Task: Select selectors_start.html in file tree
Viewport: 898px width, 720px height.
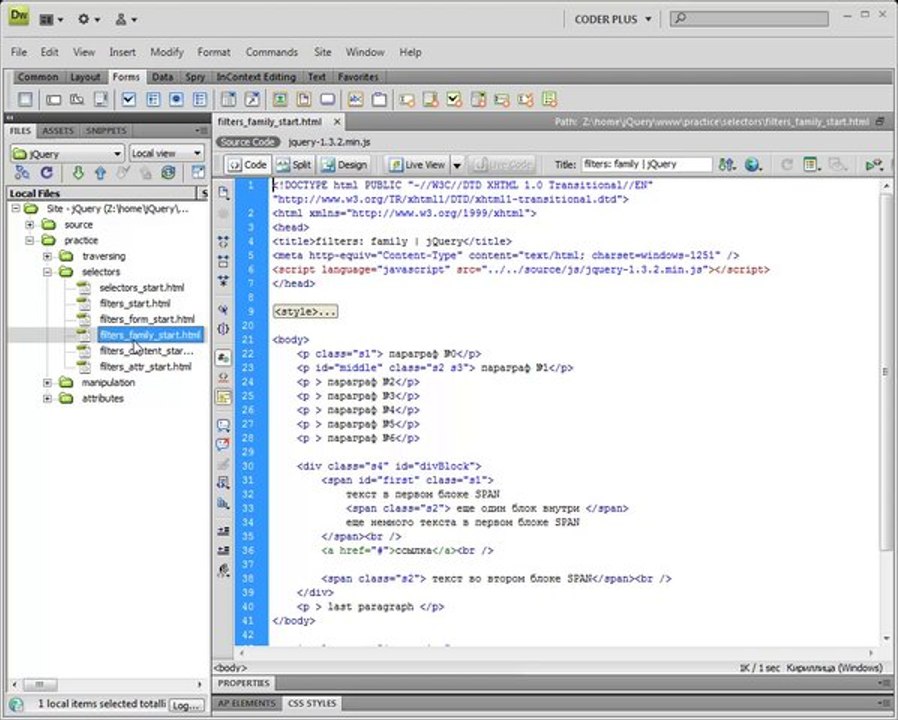Action: [x=141, y=288]
